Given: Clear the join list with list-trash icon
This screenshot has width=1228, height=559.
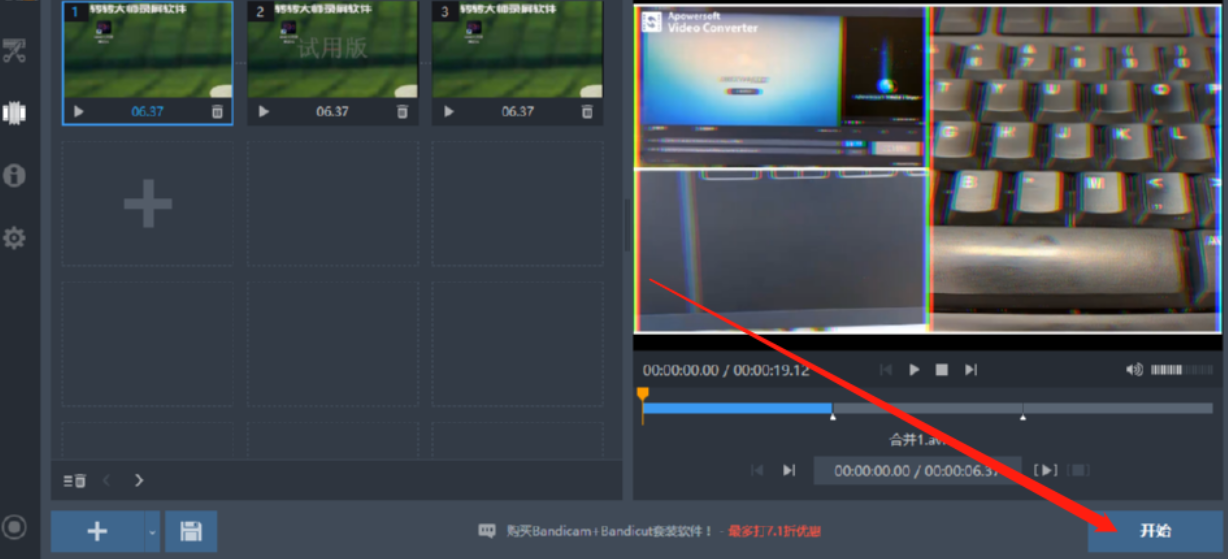Looking at the screenshot, I should [75, 481].
